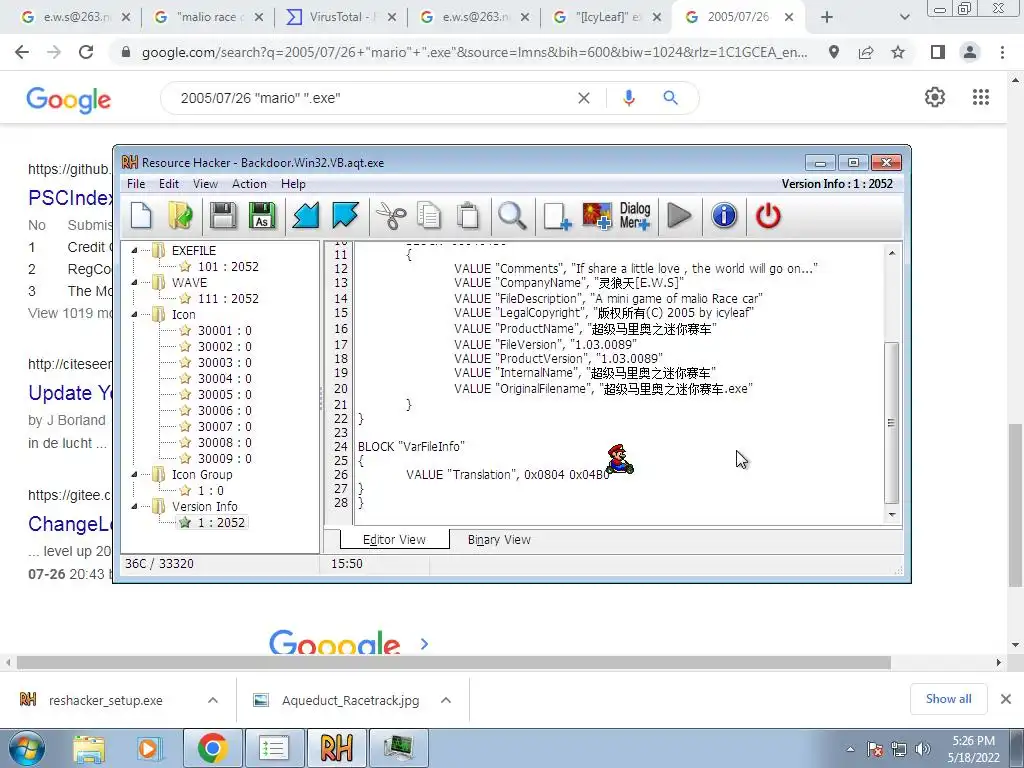
Task: Click the Cut scissors icon
Action: coord(391,216)
